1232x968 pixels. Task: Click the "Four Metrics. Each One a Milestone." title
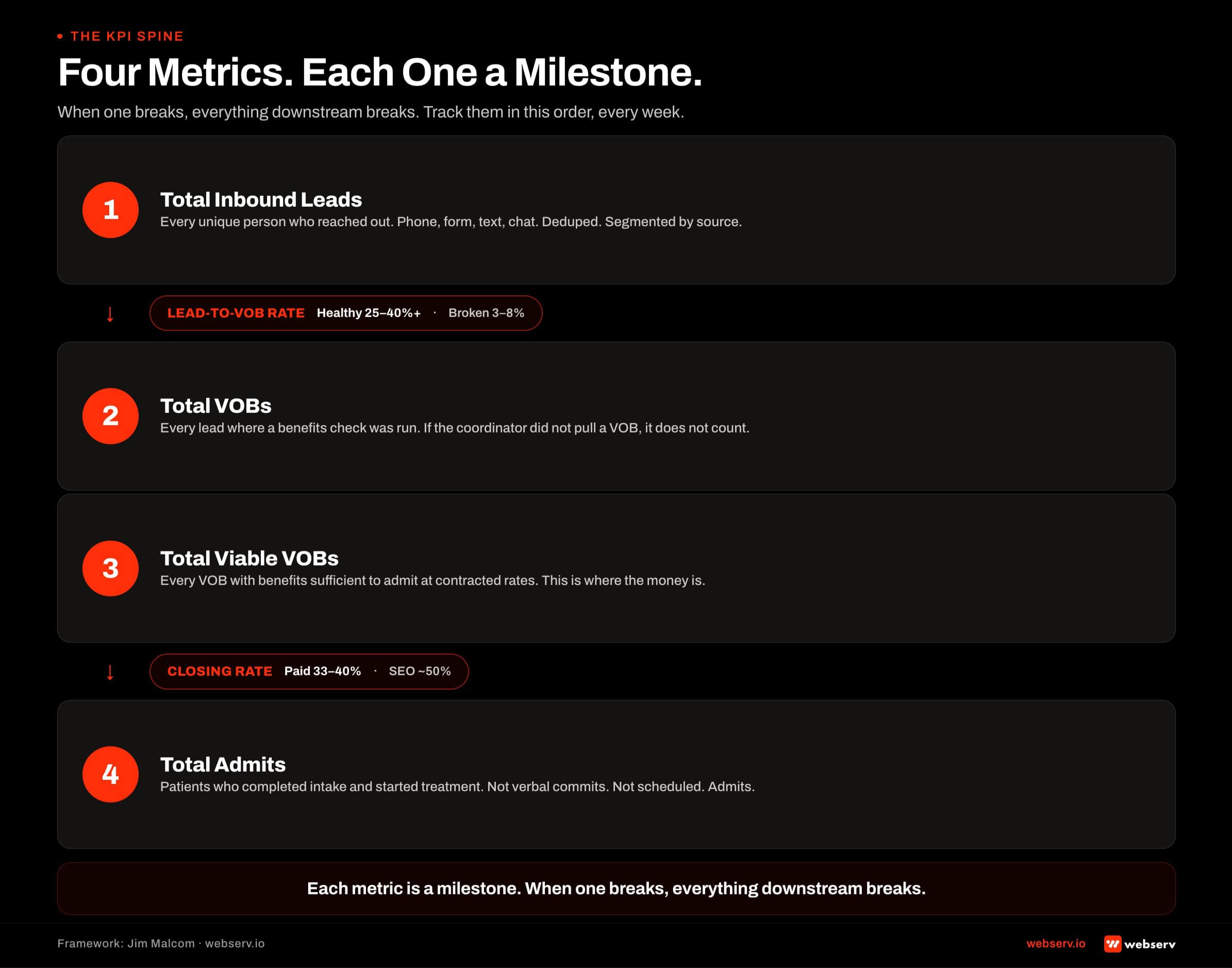[380, 73]
